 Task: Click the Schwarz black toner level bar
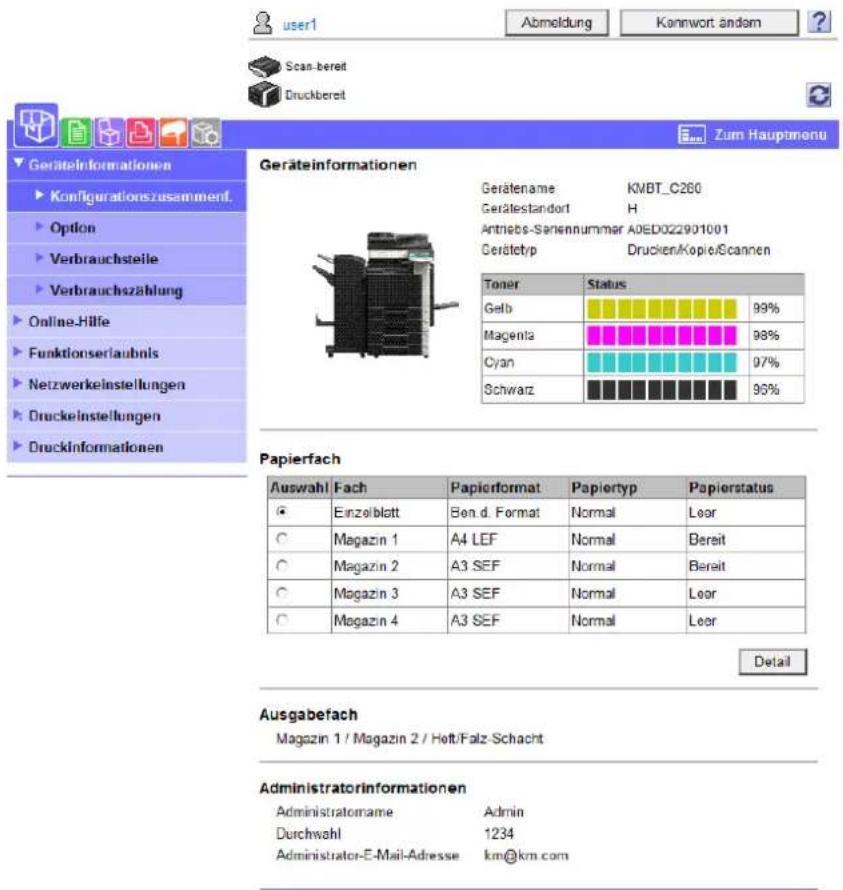point(661,389)
